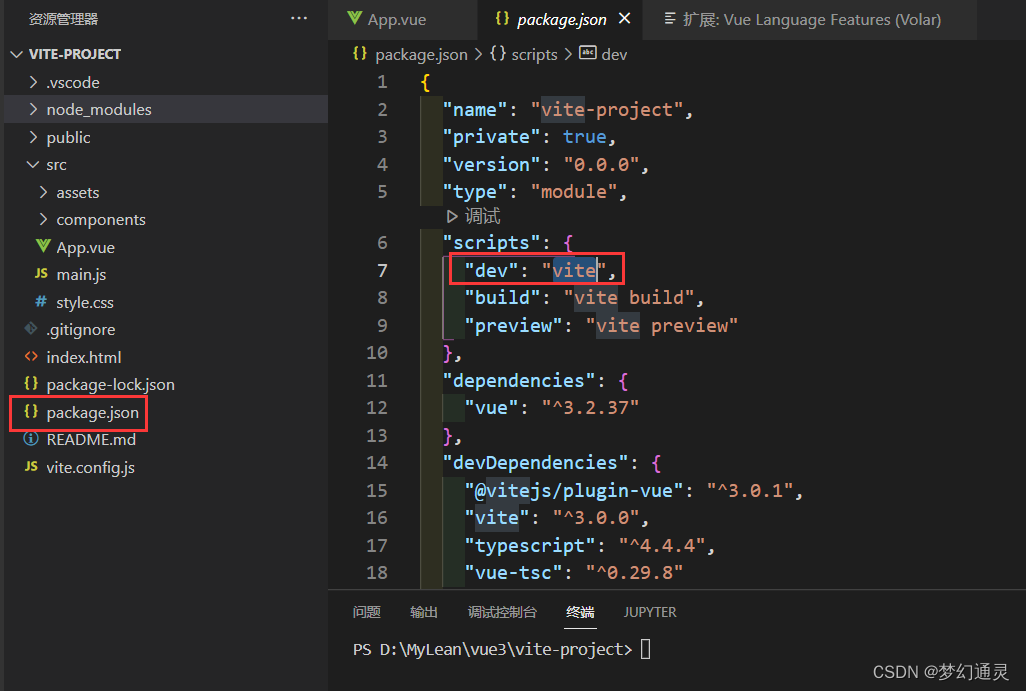Click the info icon beside README.md

coord(31,439)
